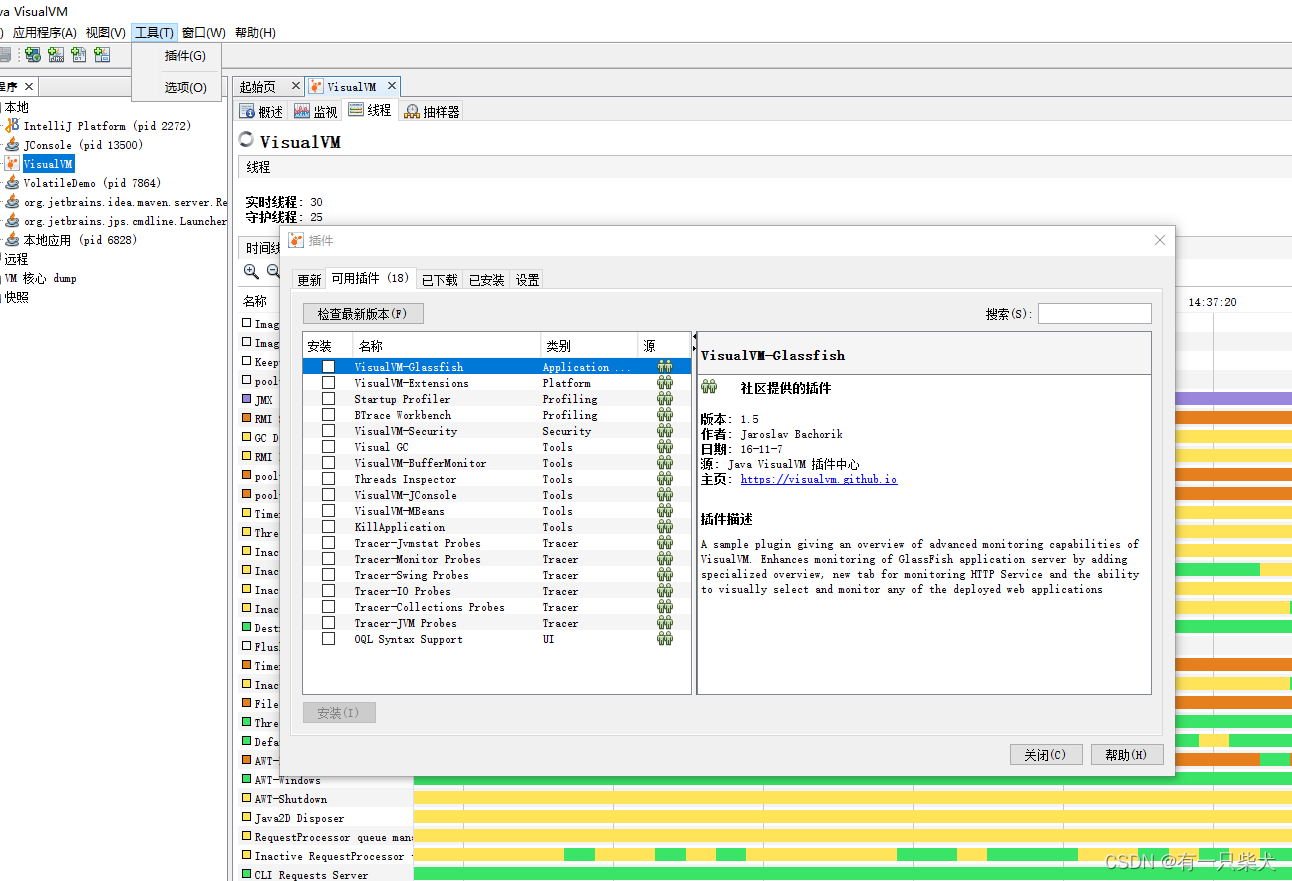Screen dimensions: 1292x881
Task: Switch to the 更新 tab in plugins dialog
Action: click(309, 280)
